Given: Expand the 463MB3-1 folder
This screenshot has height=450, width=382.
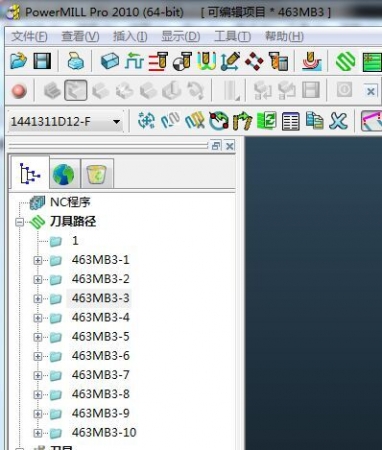Looking at the screenshot, I should pos(38,260).
